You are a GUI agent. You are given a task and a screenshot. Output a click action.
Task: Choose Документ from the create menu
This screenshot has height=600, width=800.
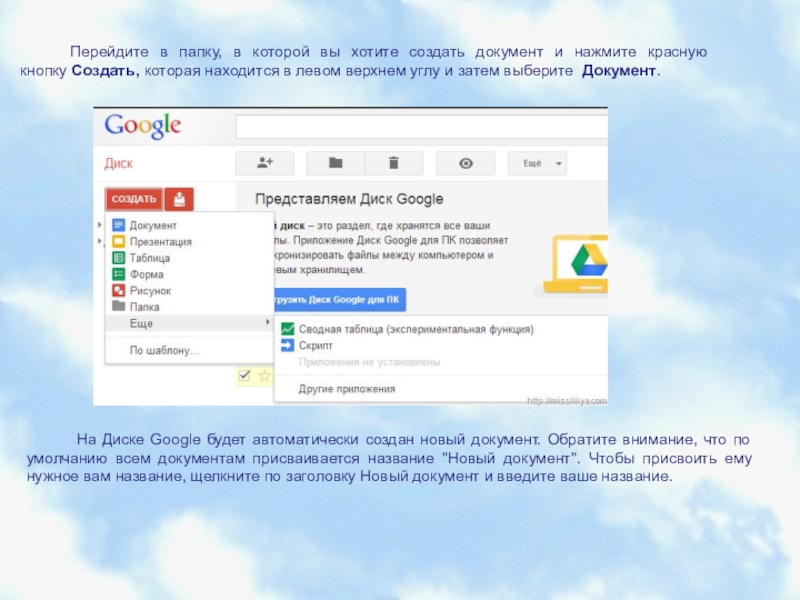pyautogui.click(x=189, y=226)
